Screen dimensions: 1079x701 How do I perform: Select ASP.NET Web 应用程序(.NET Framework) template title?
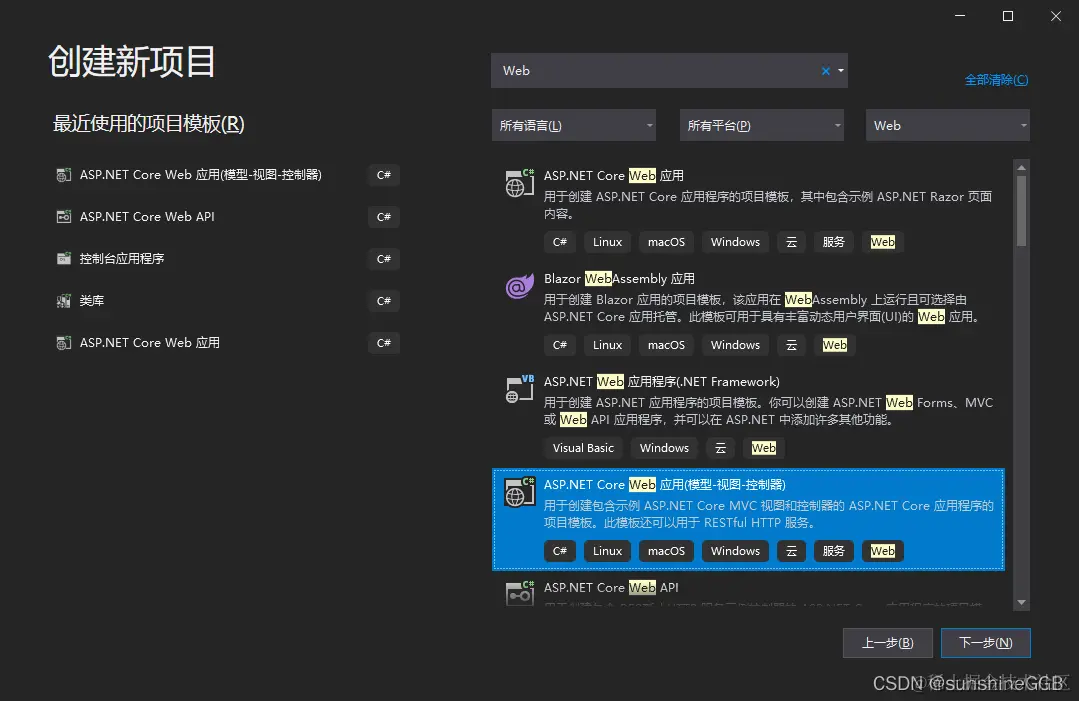(661, 382)
